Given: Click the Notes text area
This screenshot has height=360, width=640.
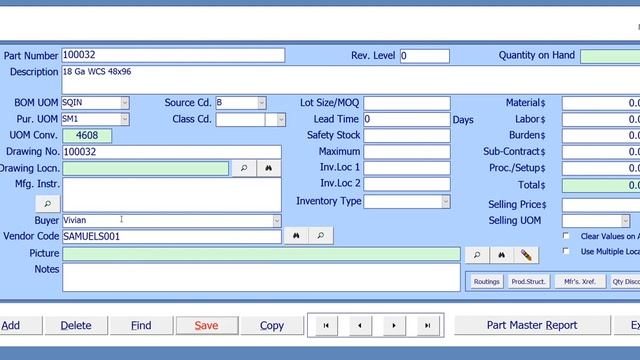Looking at the screenshot, I should point(261,277).
